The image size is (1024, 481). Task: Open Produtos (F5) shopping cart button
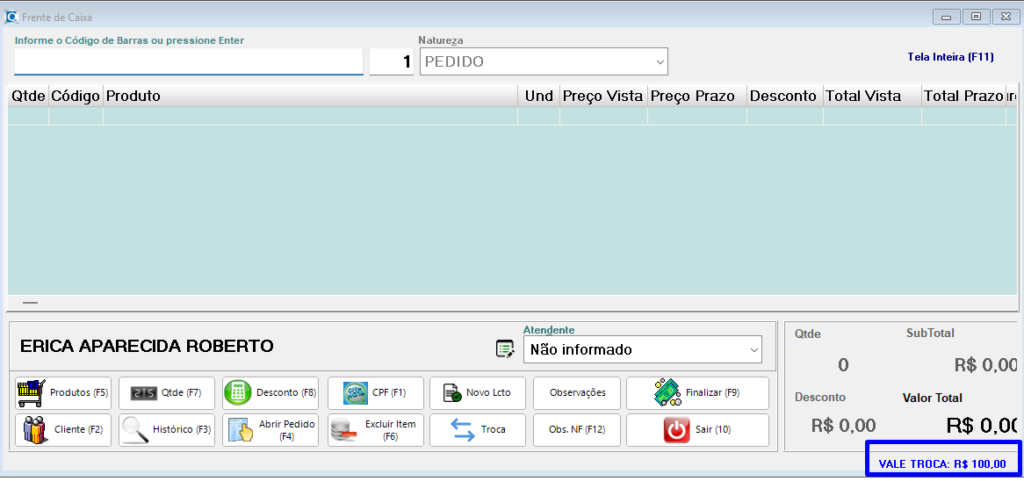(x=64, y=393)
